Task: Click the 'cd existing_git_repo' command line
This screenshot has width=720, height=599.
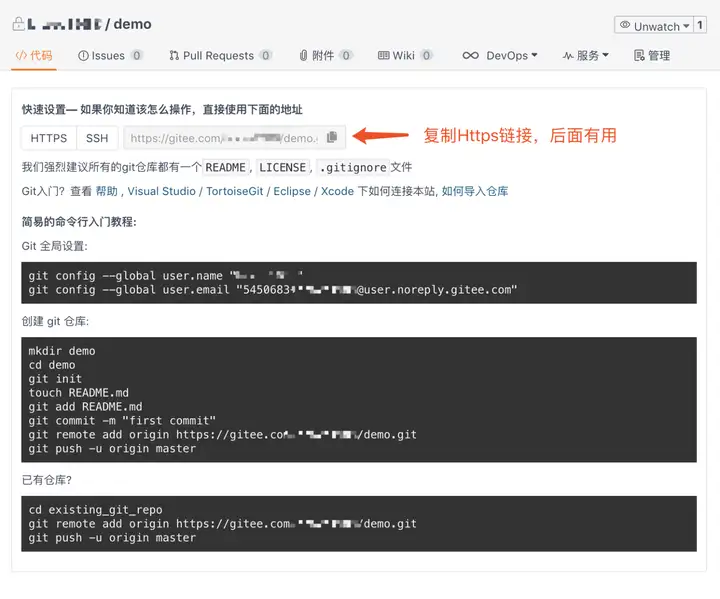Action: 96,510
